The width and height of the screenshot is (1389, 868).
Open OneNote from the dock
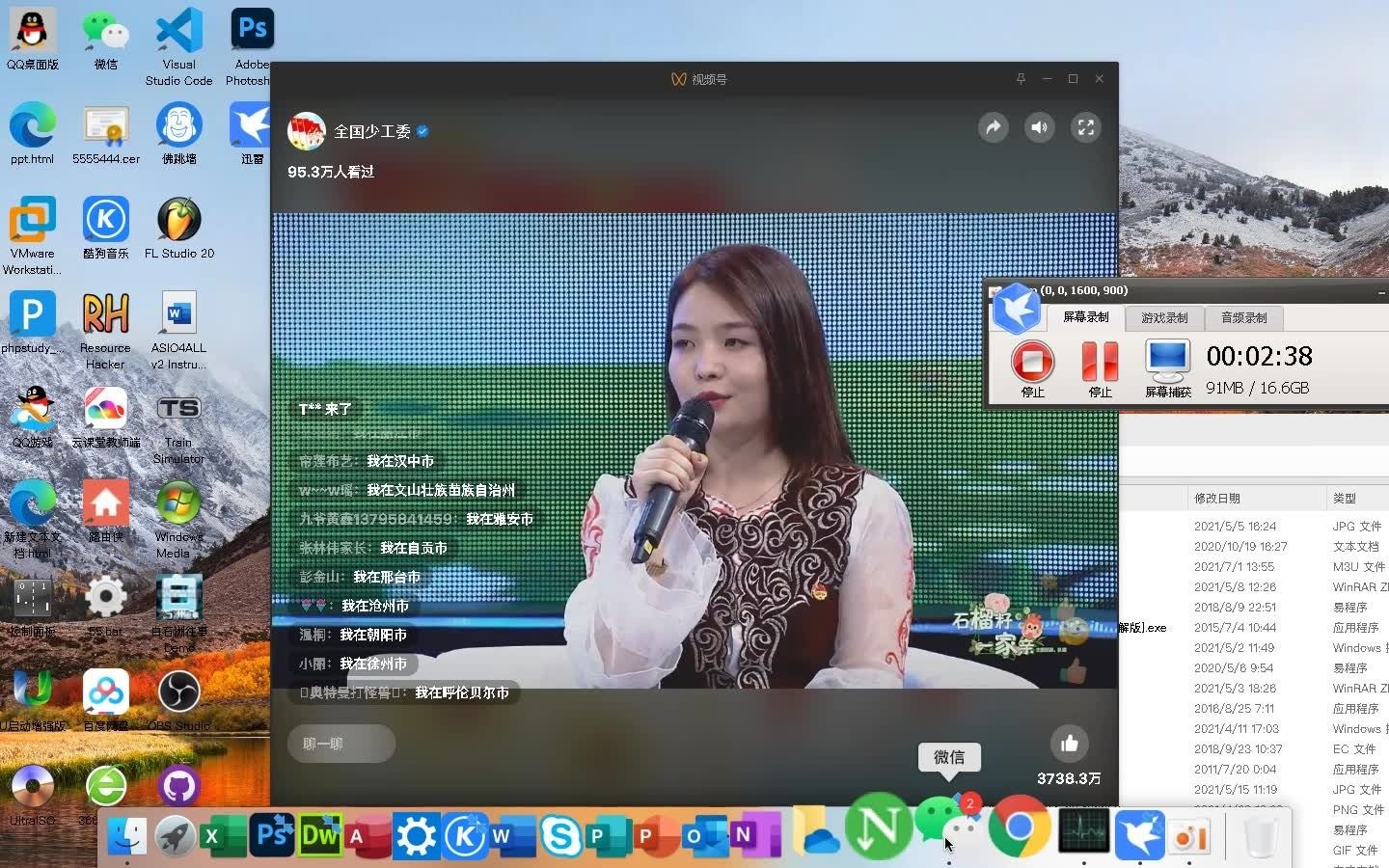point(754,835)
